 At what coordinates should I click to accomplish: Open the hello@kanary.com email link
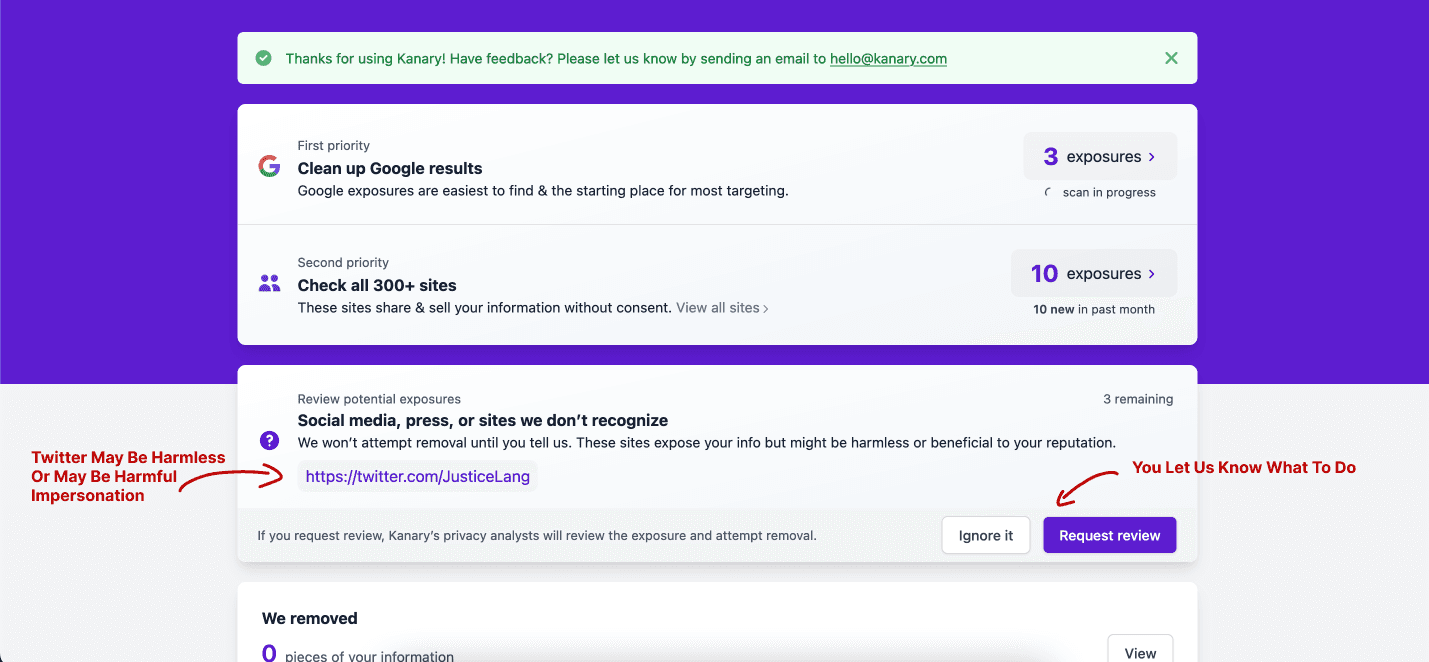pyautogui.click(x=888, y=59)
